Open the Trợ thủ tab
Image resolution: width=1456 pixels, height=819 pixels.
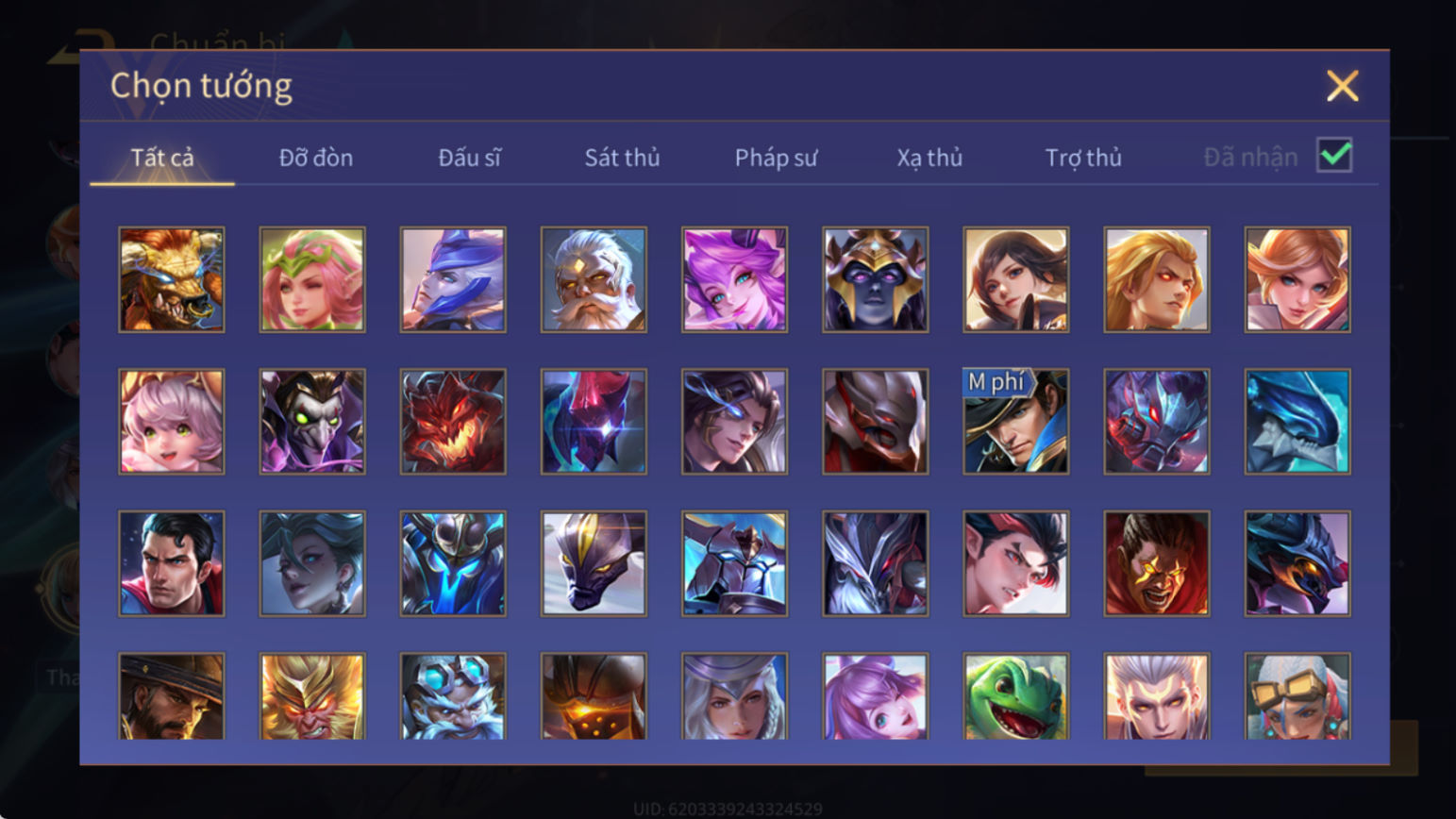point(1083,158)
